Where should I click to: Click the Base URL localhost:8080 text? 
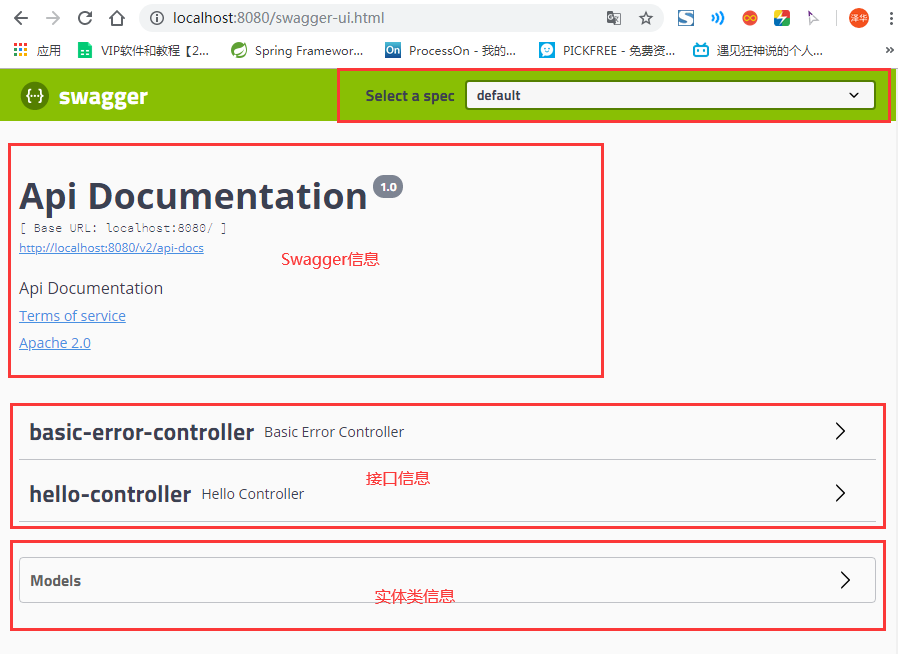point(123,228)
